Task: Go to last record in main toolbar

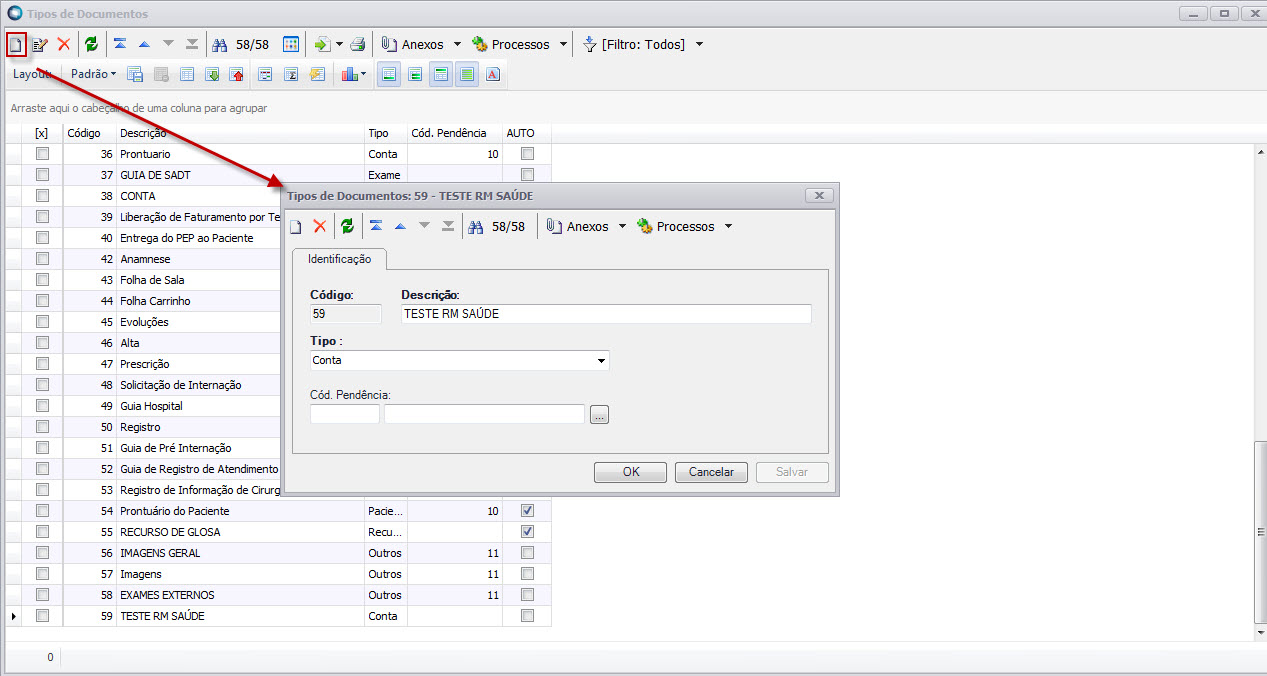Action: [192, 45]
